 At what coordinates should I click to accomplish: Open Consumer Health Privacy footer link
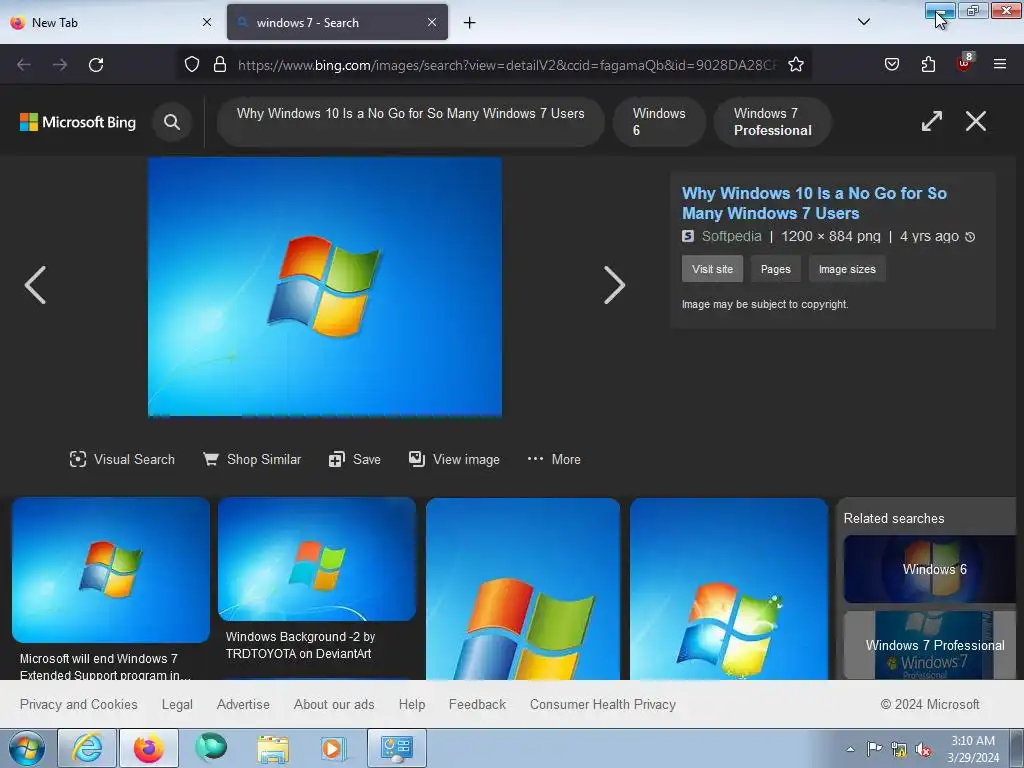602,704
